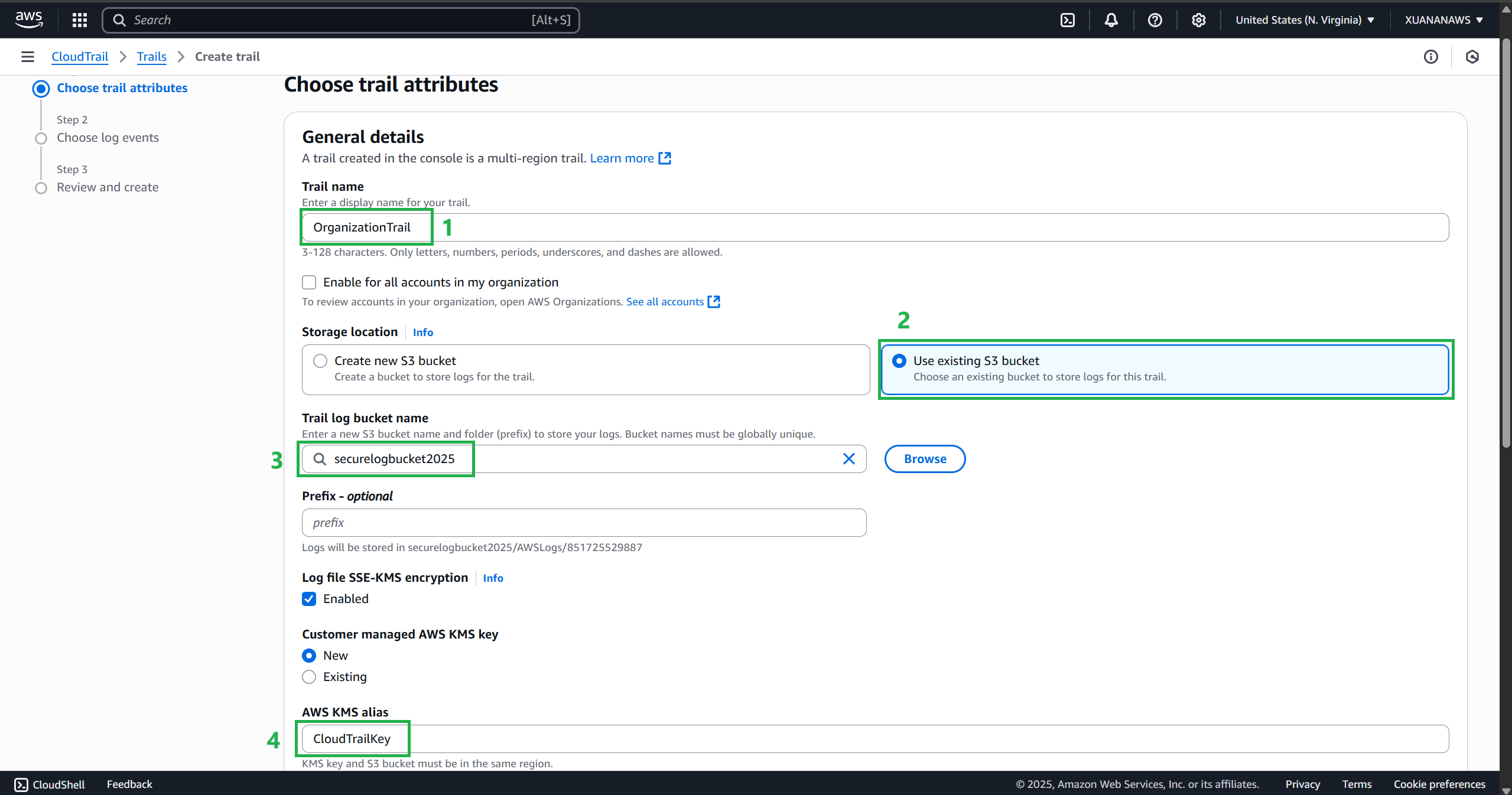1512x795 pixels.
Task: Open the info panel icon
Action: point(1430,57)
